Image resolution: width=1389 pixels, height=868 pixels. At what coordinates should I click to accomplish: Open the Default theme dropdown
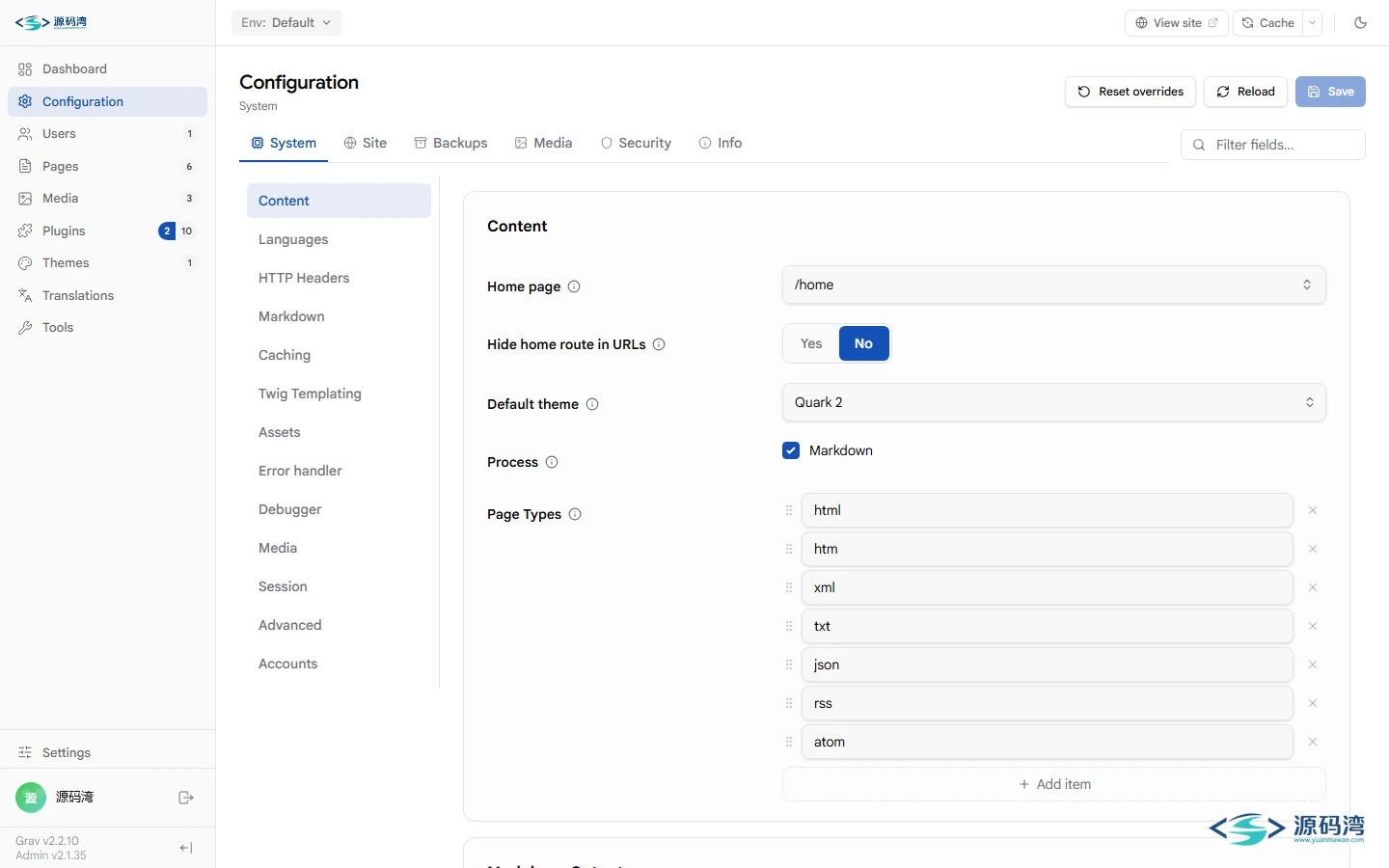coord(1053,402)
